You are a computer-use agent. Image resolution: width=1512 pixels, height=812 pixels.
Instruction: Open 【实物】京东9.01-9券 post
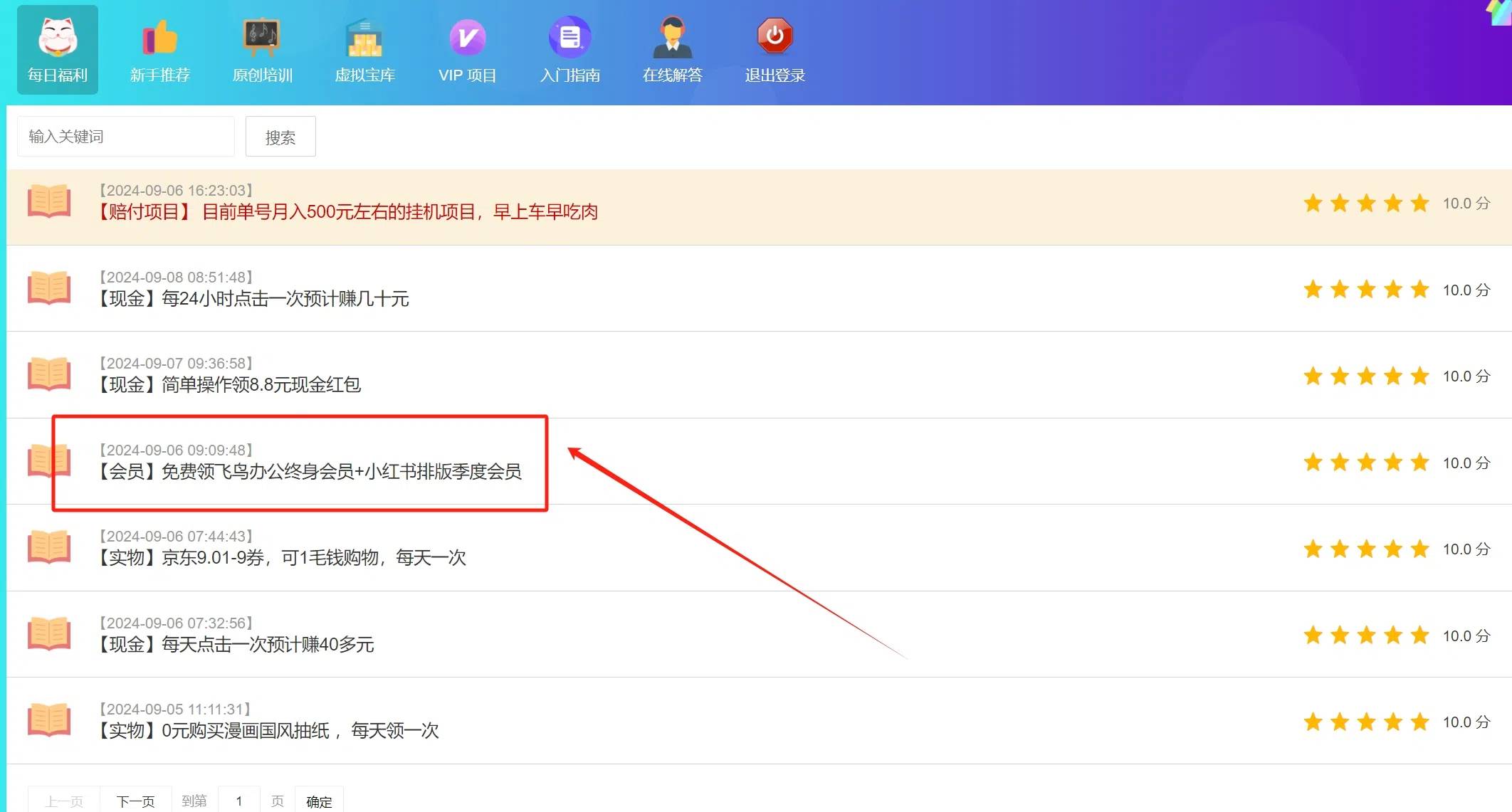[282, 558]
